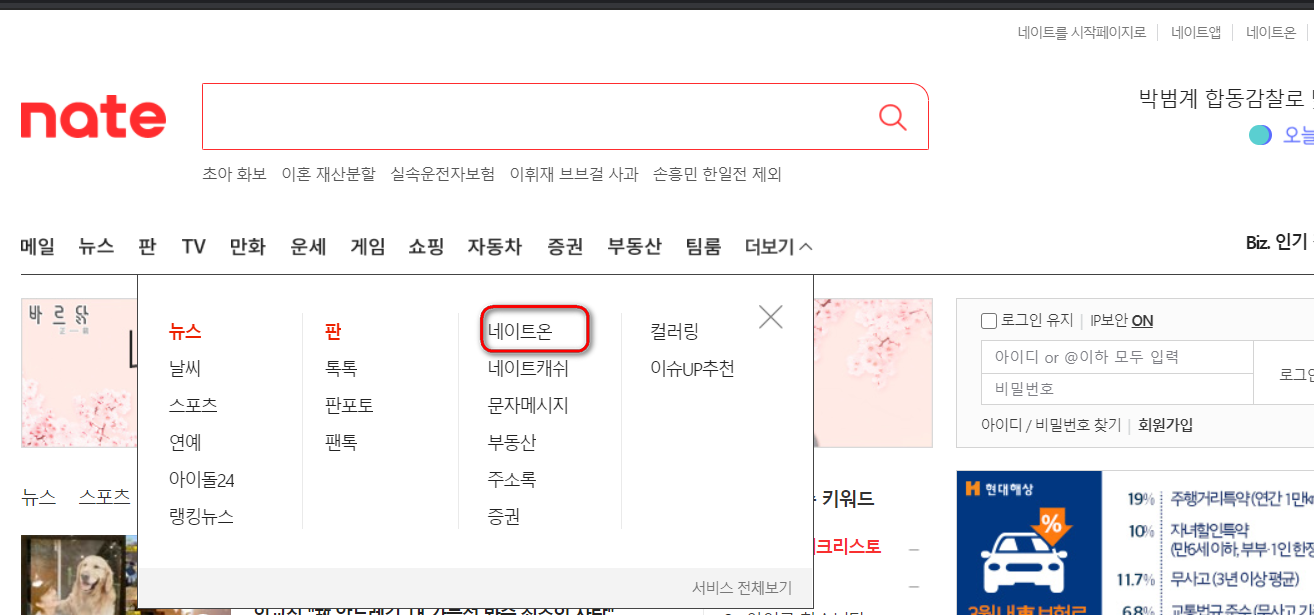Click trending keyword 이혼 재산분할

point(328,174)
